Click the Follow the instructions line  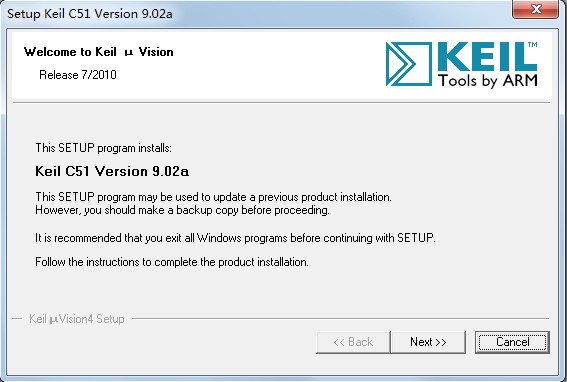click(172, 262)
